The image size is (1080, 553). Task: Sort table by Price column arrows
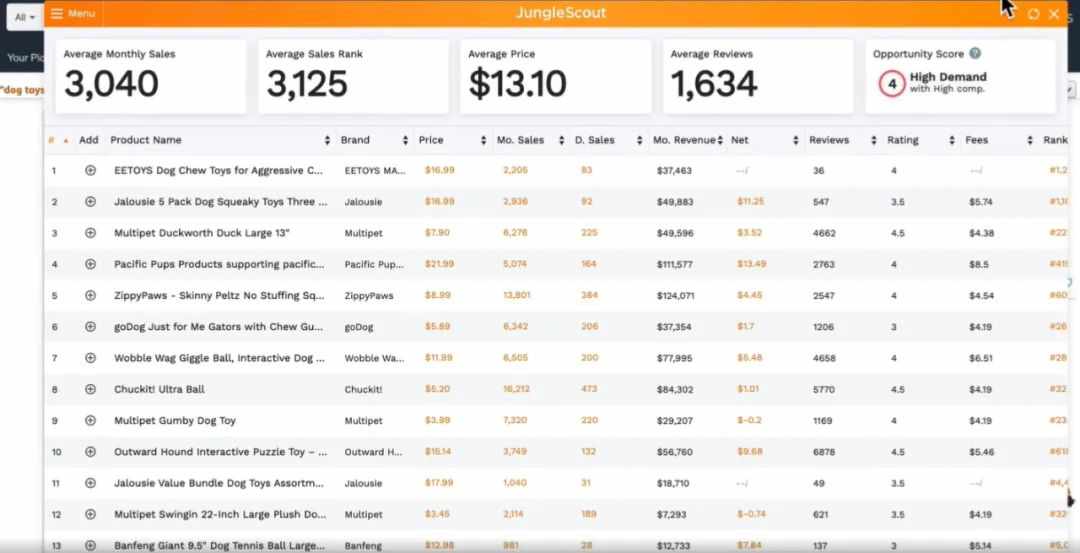(x=484, y=140)
